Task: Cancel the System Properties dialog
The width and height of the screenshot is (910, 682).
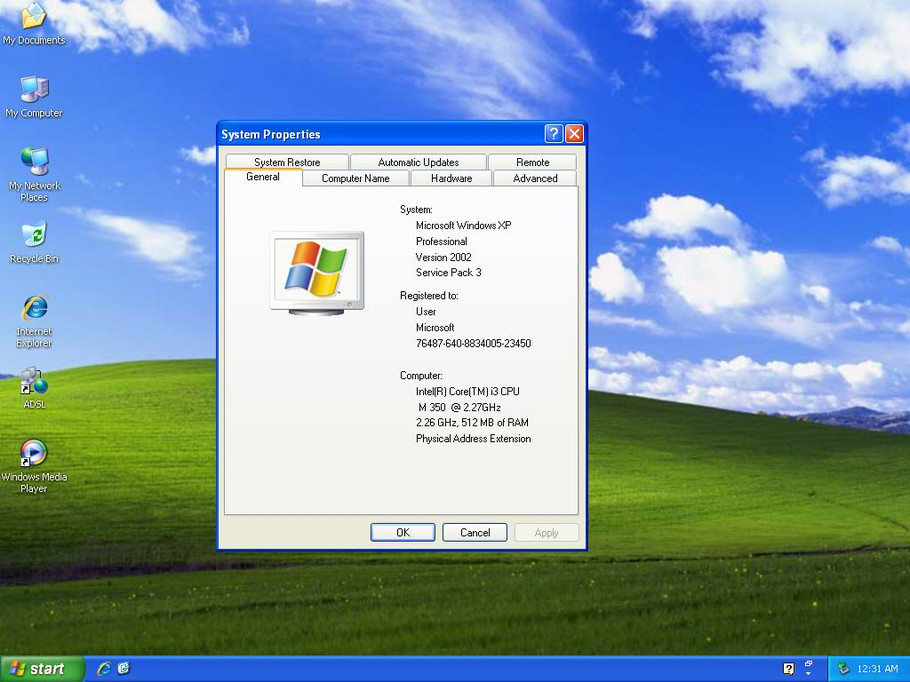Action: click(474, 532)
